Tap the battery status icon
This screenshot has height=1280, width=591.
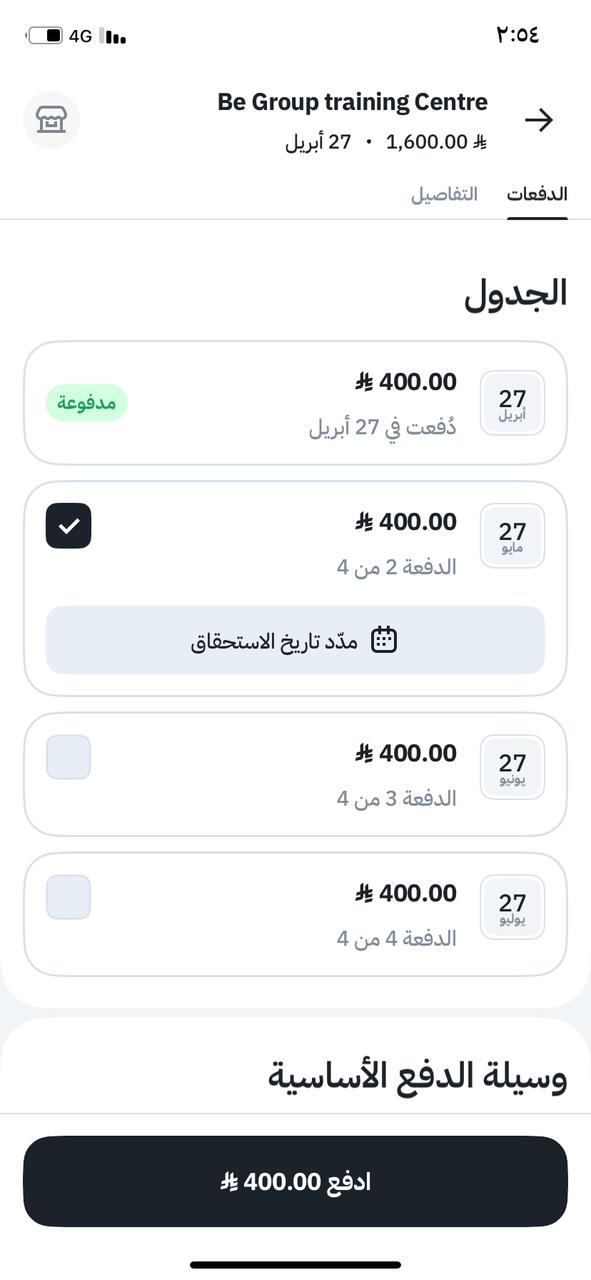pos(44,36)
